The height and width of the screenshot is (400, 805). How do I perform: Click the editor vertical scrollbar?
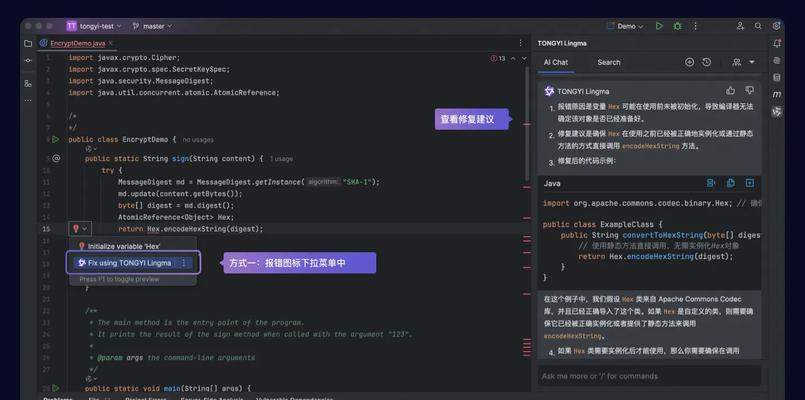(x=526, y=123)
